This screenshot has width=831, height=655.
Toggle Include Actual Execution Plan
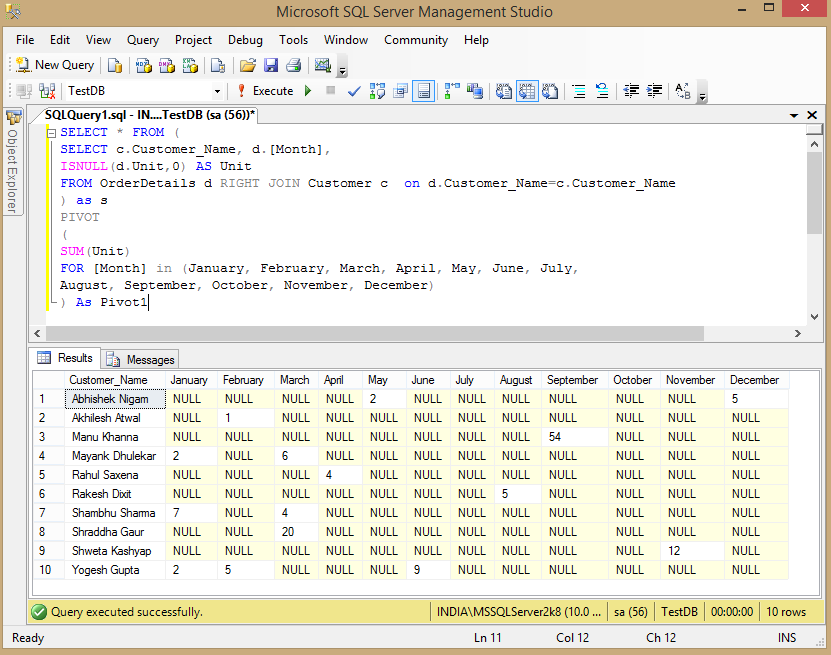click(452, 91)
